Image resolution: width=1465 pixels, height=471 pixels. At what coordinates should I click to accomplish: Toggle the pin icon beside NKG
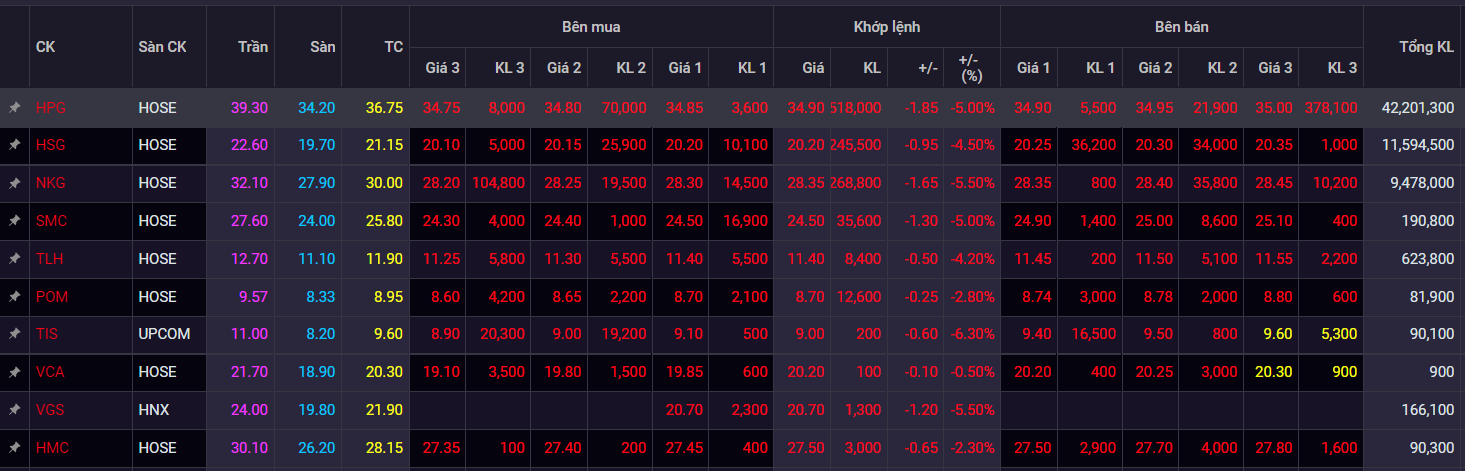[x=15, y=183]
